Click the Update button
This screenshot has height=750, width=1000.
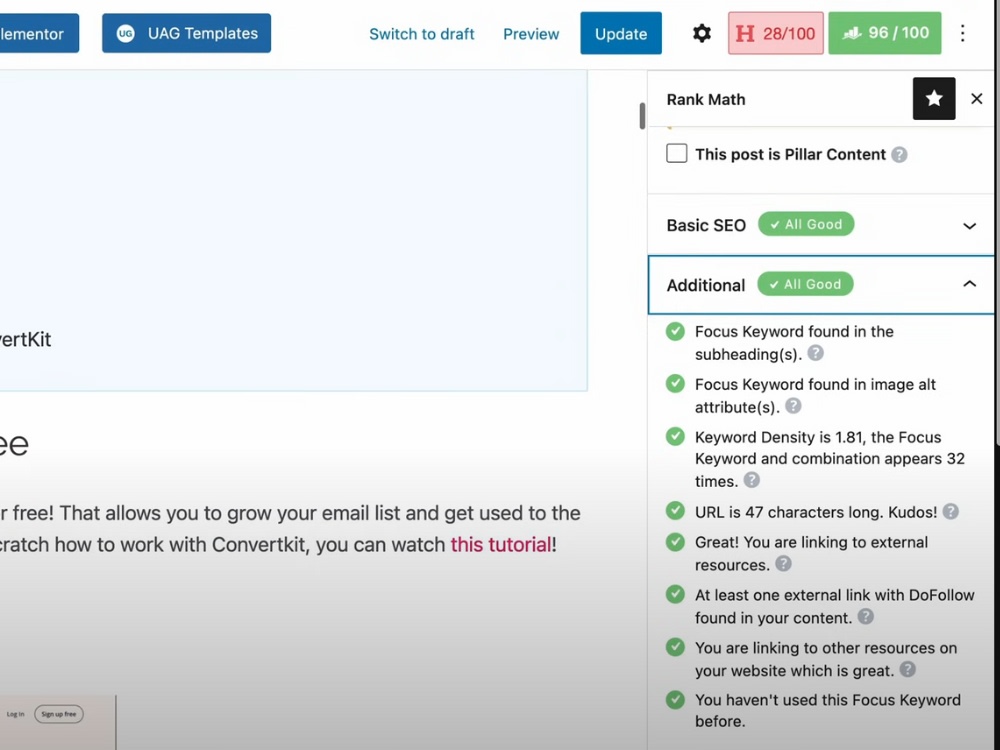[621, 33]
